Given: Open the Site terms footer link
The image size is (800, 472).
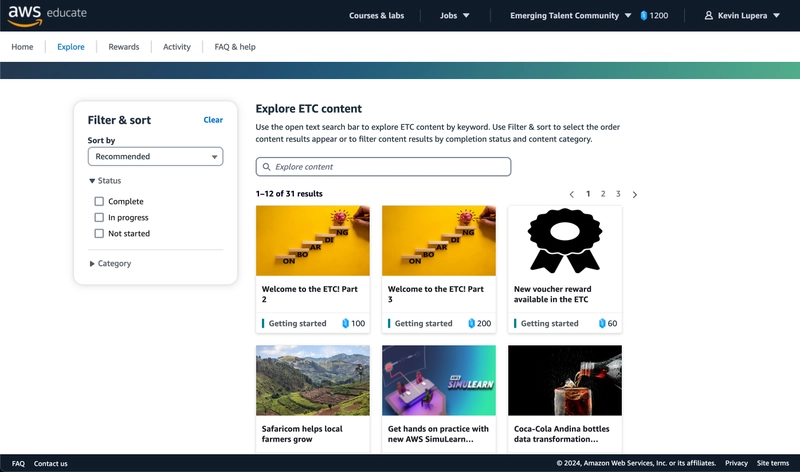Looking at the screenshot, I should tap(773, 463).
